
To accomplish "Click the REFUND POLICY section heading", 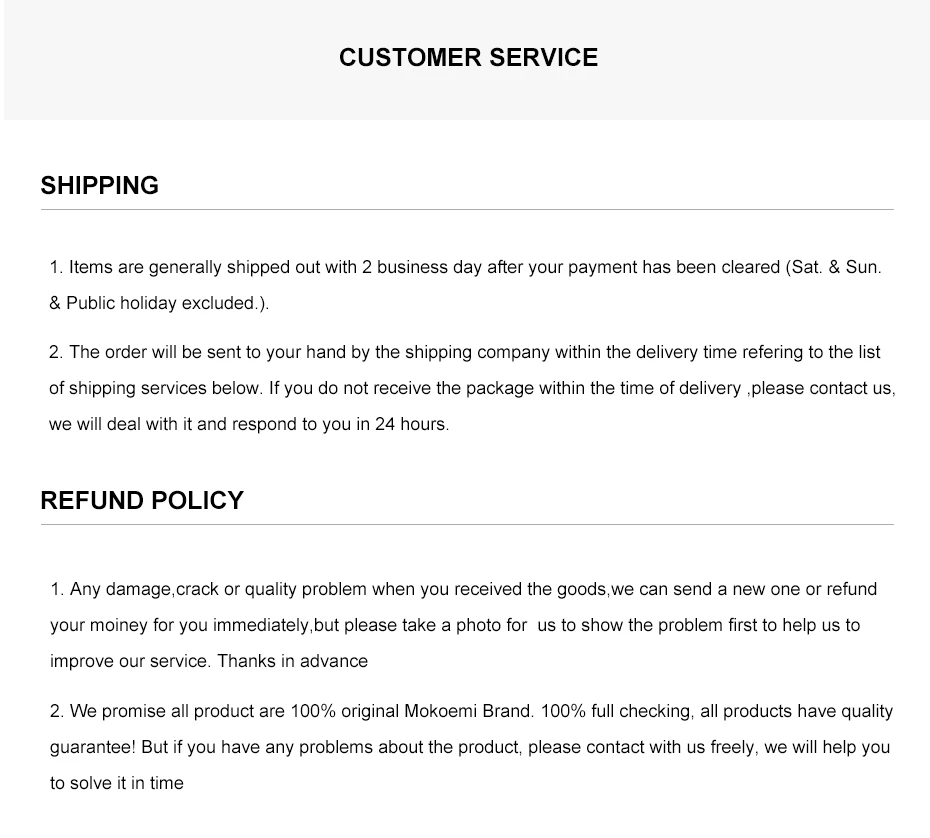I will click(x=142, y=501).
